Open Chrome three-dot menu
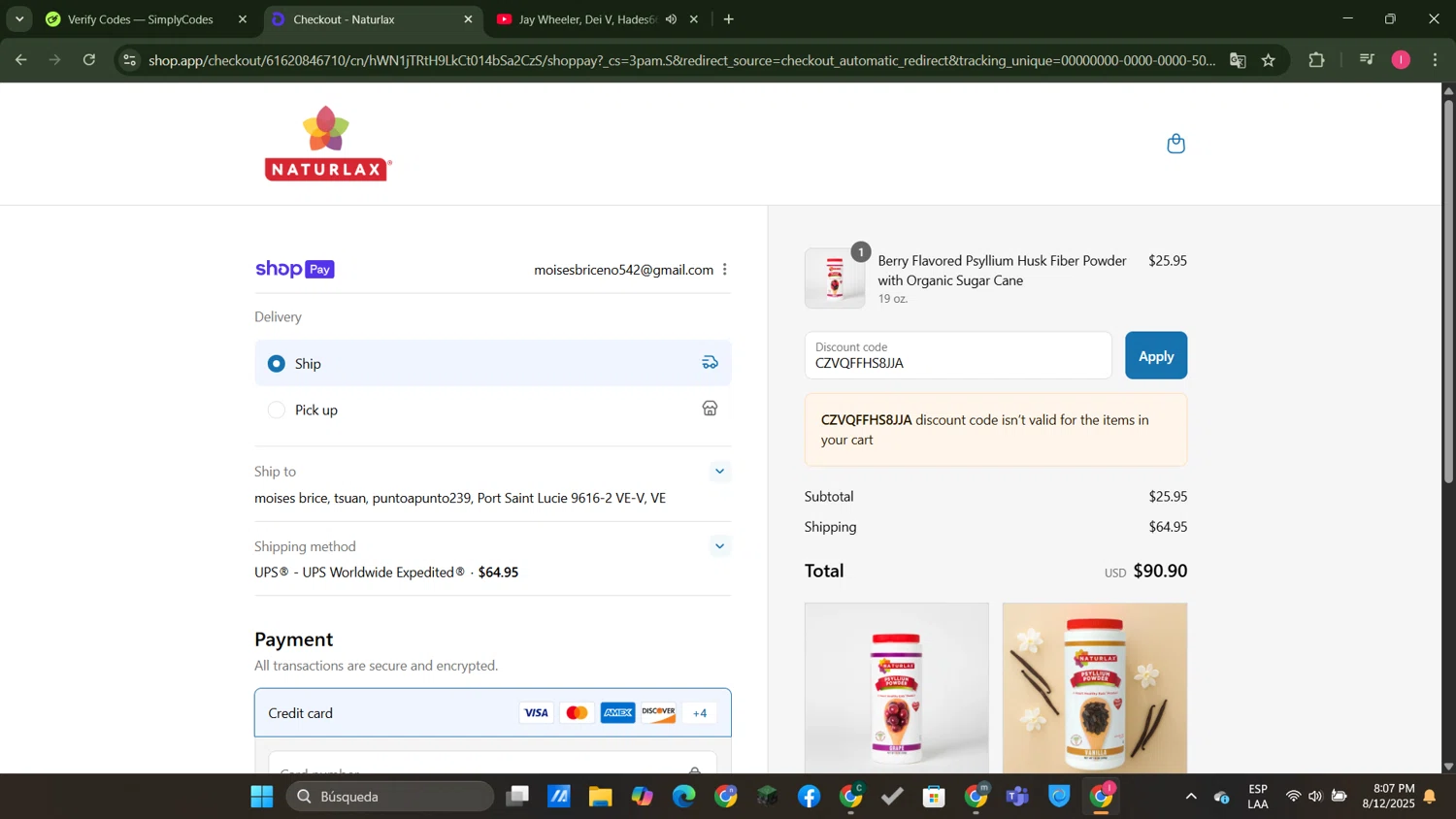Viewport: 1456px width, 819px height. (1436, 60)
